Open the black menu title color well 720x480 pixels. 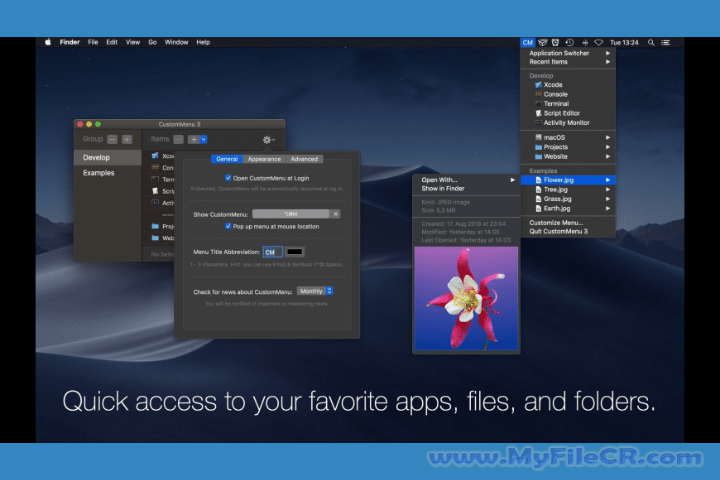point(295,252)
